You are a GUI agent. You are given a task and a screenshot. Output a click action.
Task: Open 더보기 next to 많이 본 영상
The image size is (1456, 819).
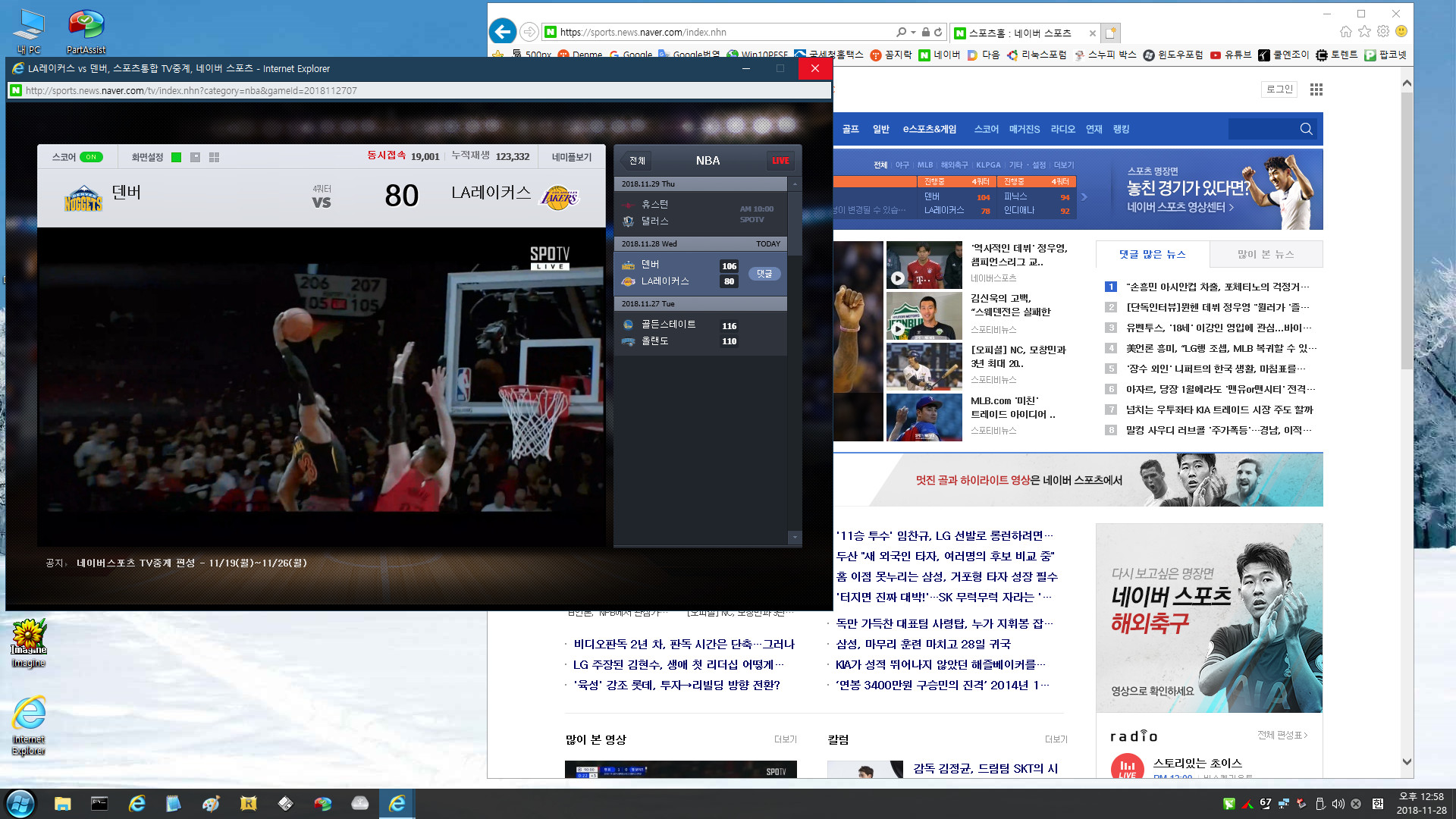[785, 739]
